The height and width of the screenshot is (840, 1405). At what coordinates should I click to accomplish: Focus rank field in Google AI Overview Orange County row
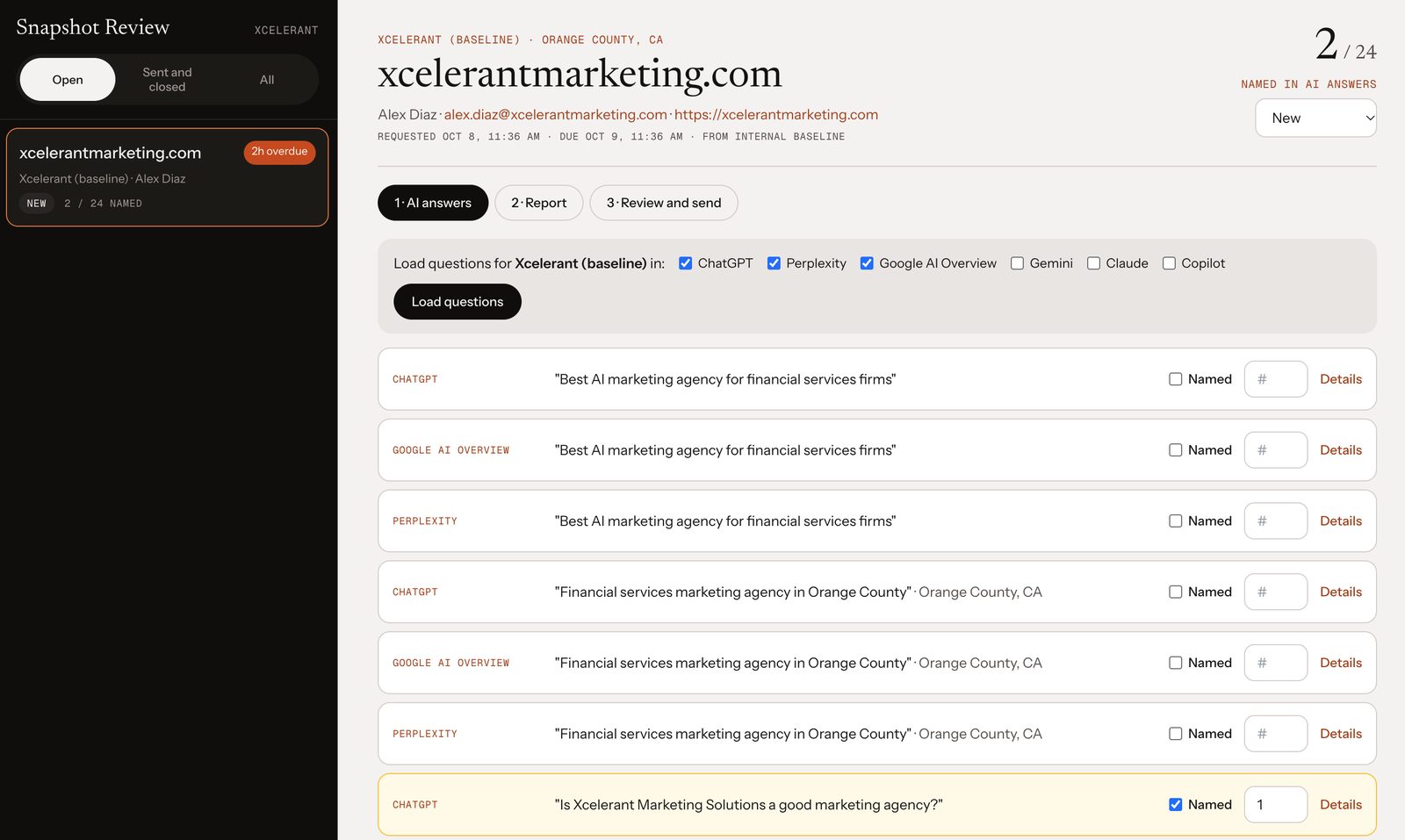click(x=1276, y=663)
